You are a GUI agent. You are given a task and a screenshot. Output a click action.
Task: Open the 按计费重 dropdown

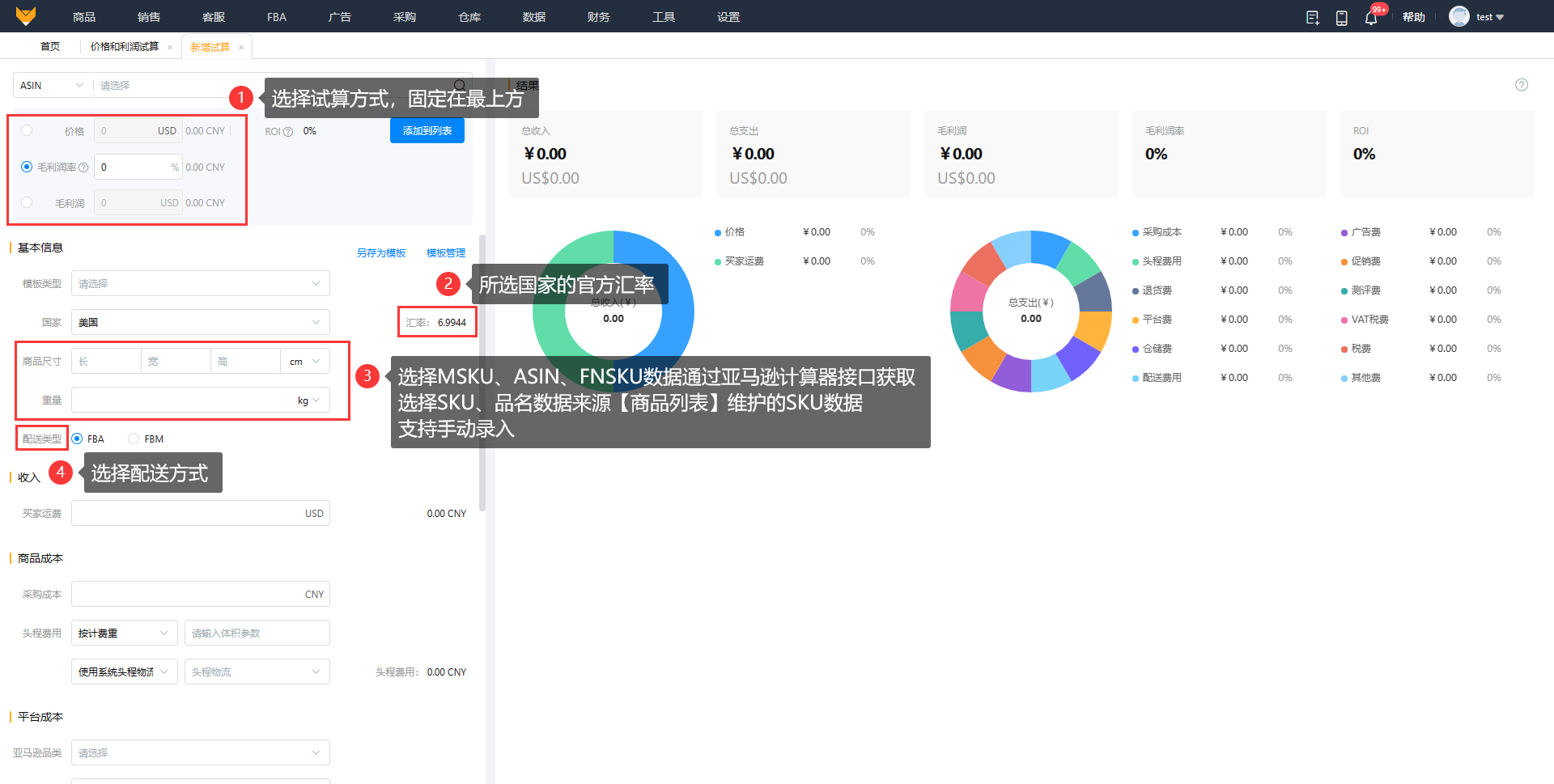(x=125, y=633)
